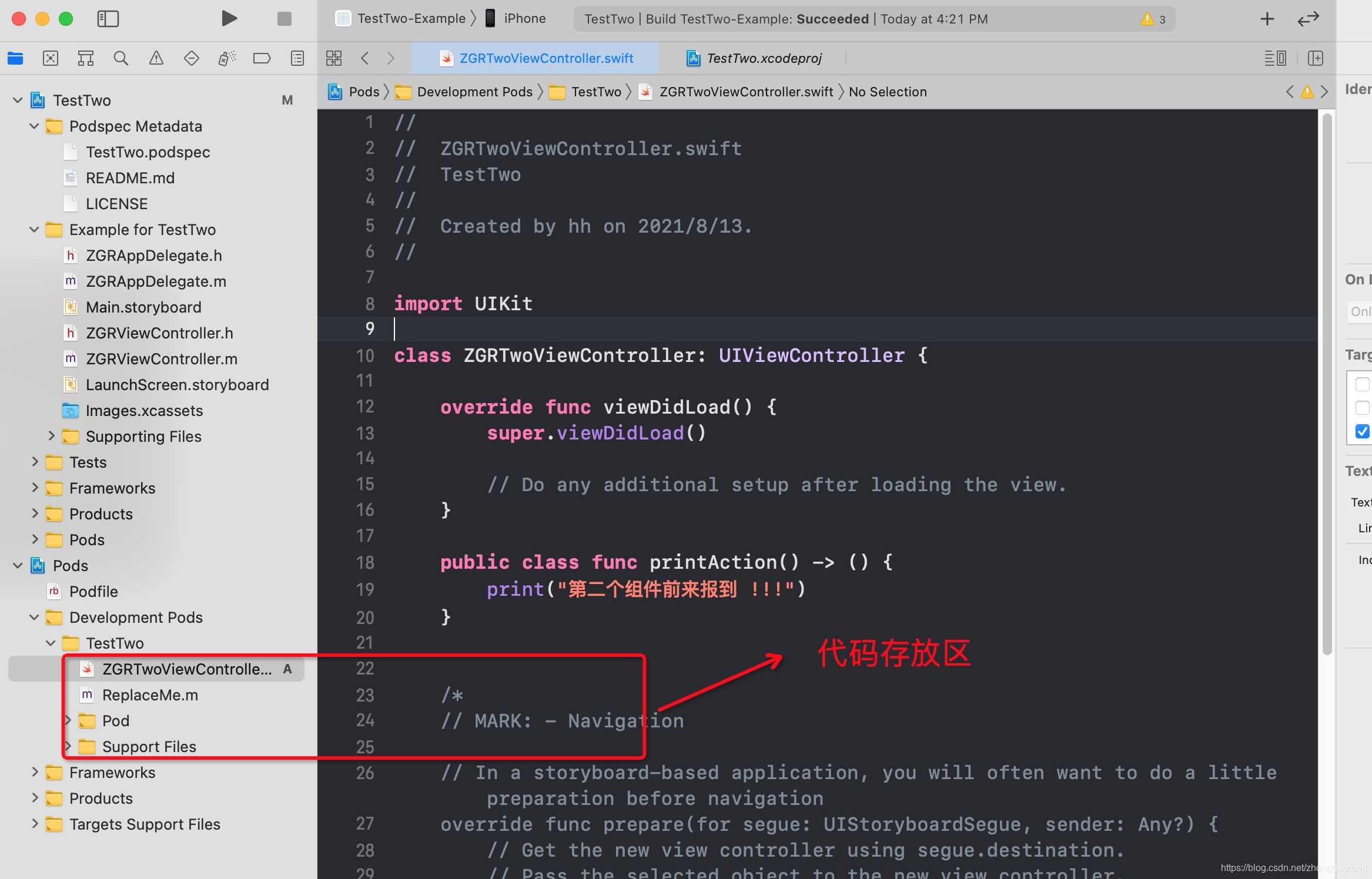The width and height of the screenshot is (1372, 879).
Task: Click the Library plus button
Action: click(1267, 19)
